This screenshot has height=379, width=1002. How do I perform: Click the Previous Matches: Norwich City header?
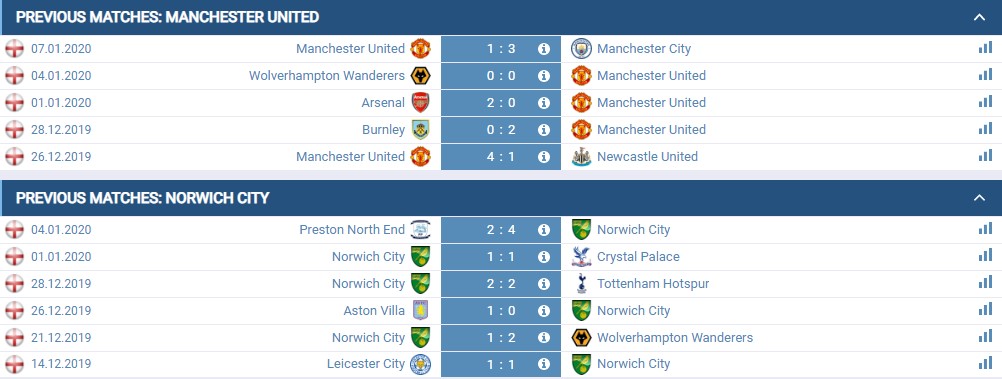pos(143,198)
